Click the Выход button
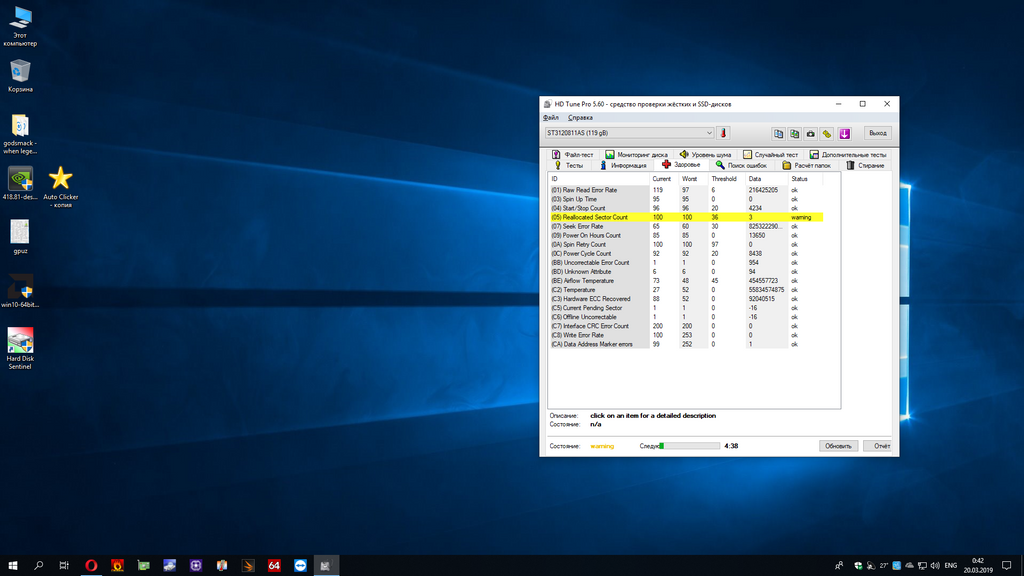The image size is (1024, 576). point(876,133)
